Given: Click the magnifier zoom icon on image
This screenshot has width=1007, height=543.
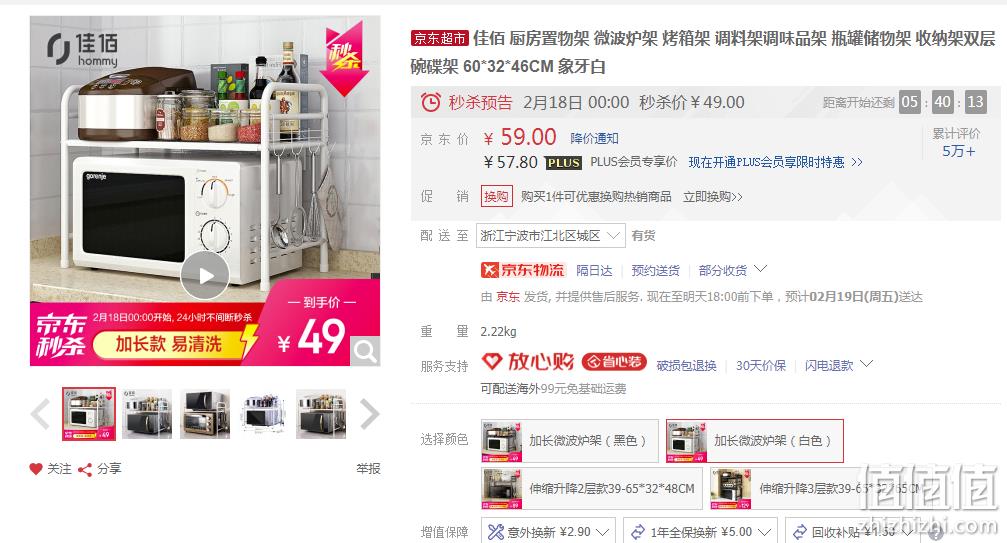Looking at the screenshot, I should pos(365,351).
